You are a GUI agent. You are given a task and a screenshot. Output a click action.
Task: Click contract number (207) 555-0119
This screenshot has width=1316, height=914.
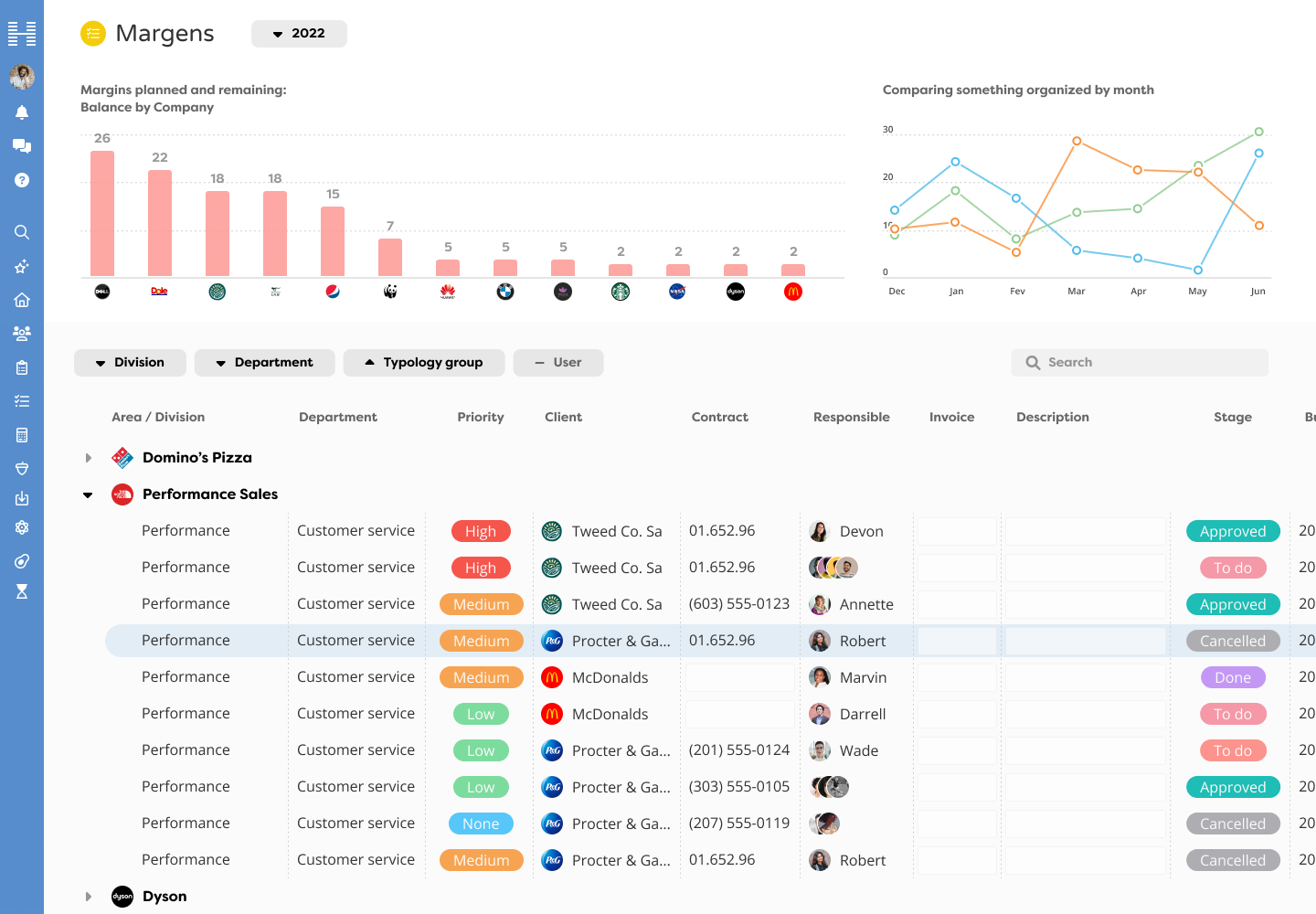739,824
